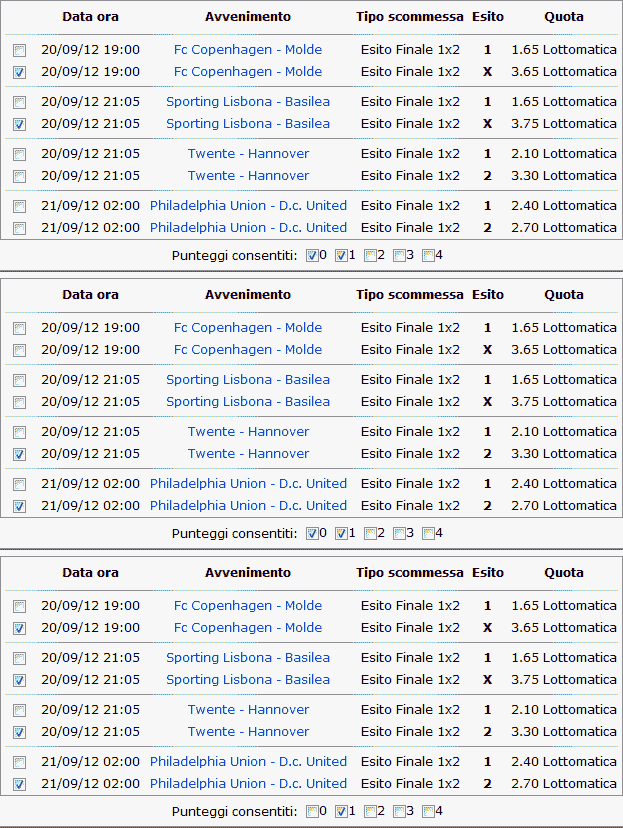The height and width of the screenshot is (828, 623).
Task: Check Copenhagen - Molde outcome 1 in first table
Action: (20, 50)
